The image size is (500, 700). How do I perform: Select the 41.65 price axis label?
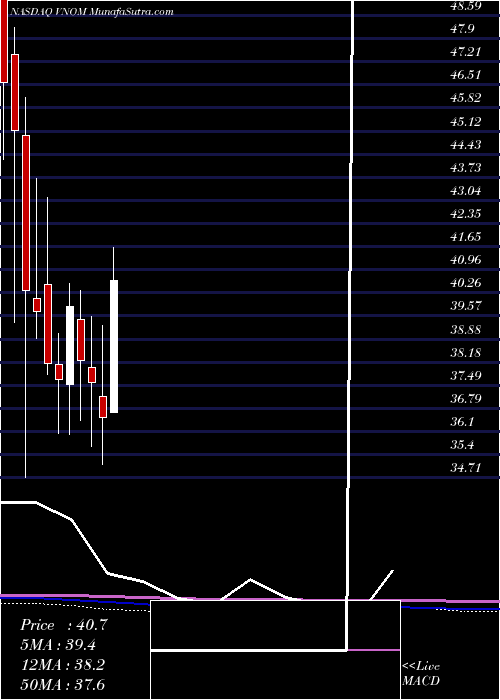coord(465,236)
